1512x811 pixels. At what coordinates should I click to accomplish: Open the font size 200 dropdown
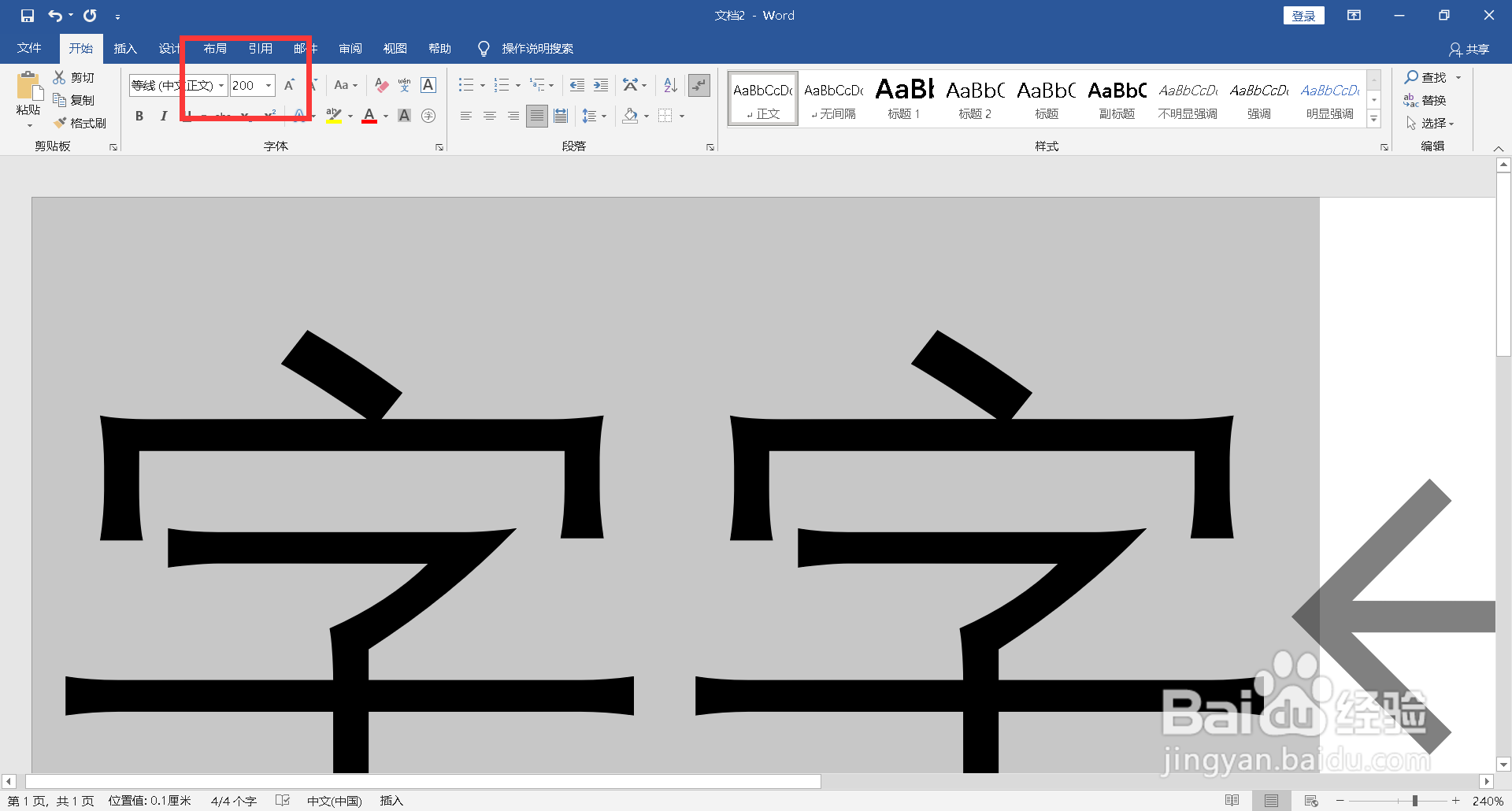point(269,85)
